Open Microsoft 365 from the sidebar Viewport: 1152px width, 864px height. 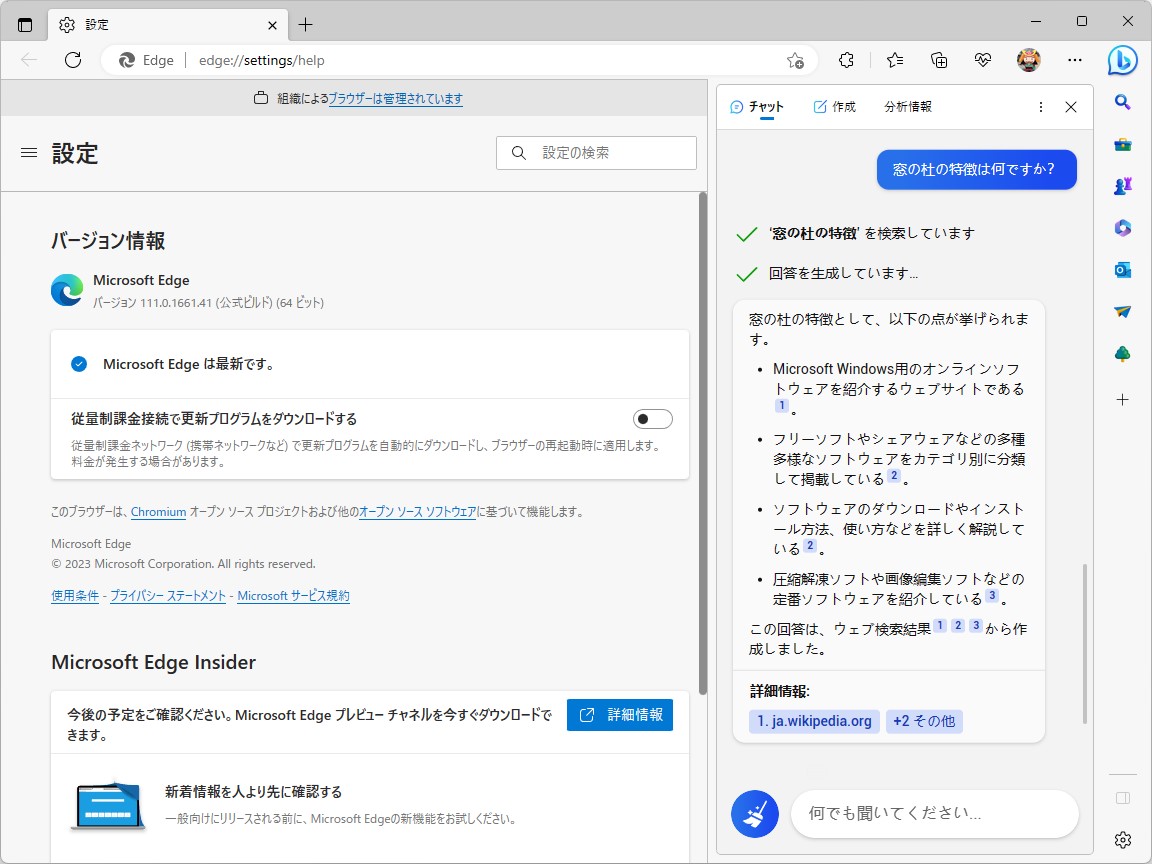[x=1123, y=228]
